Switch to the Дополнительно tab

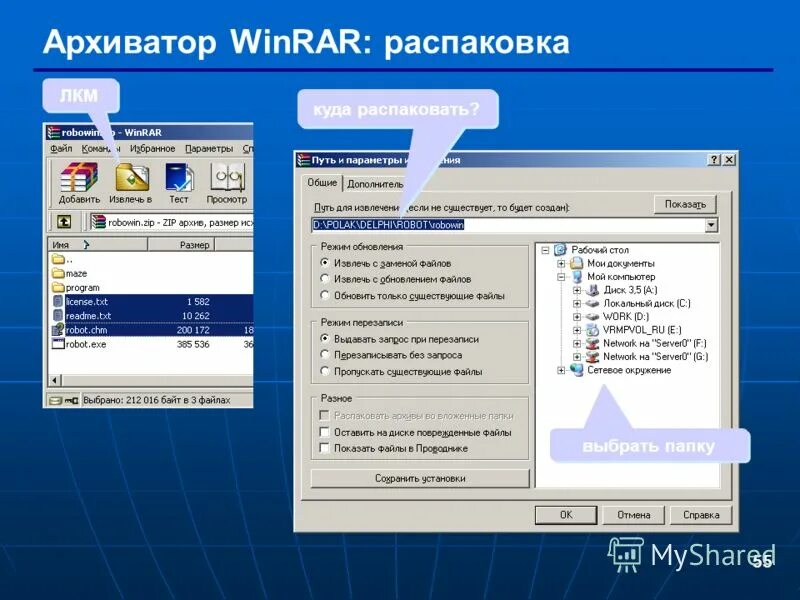click(374, 184)
